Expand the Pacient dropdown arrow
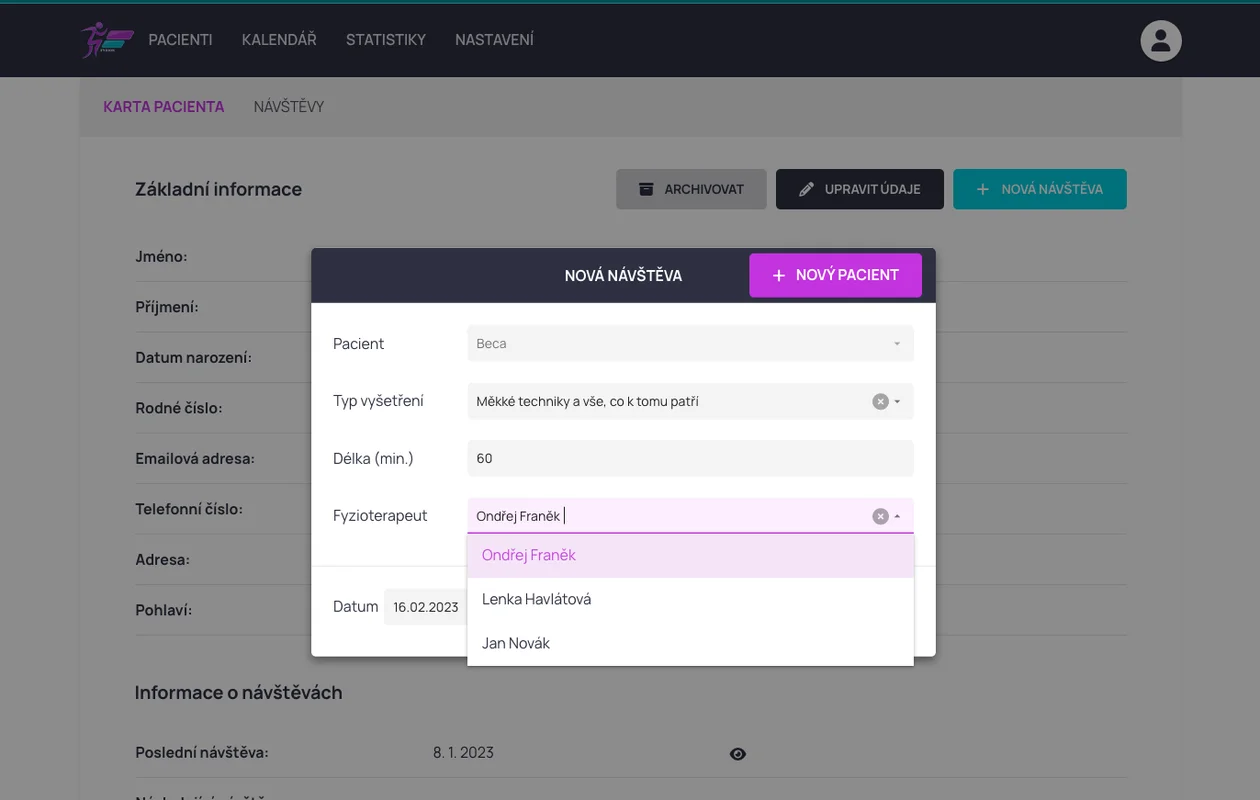This screenshot has width=1260, height=800. click(x=897, y=344)
